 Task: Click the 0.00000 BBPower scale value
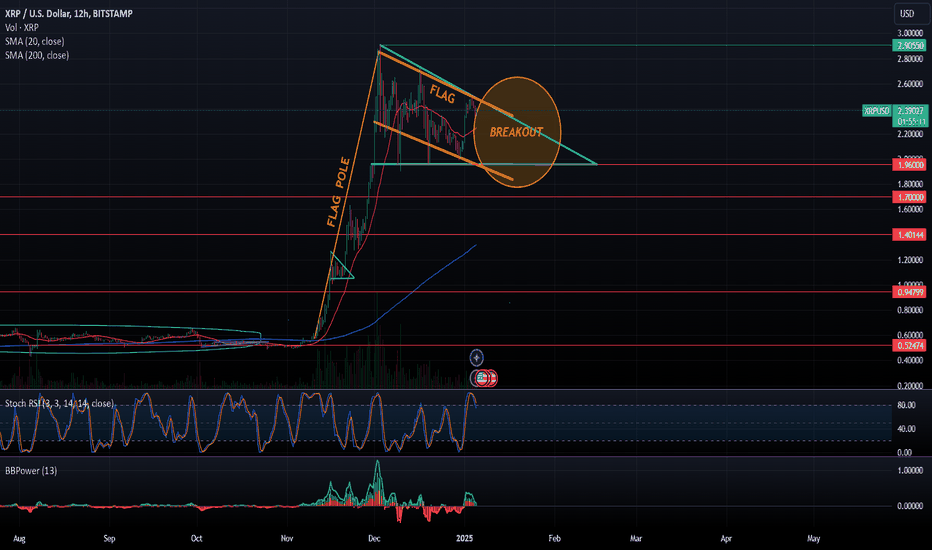click(910, 506)
